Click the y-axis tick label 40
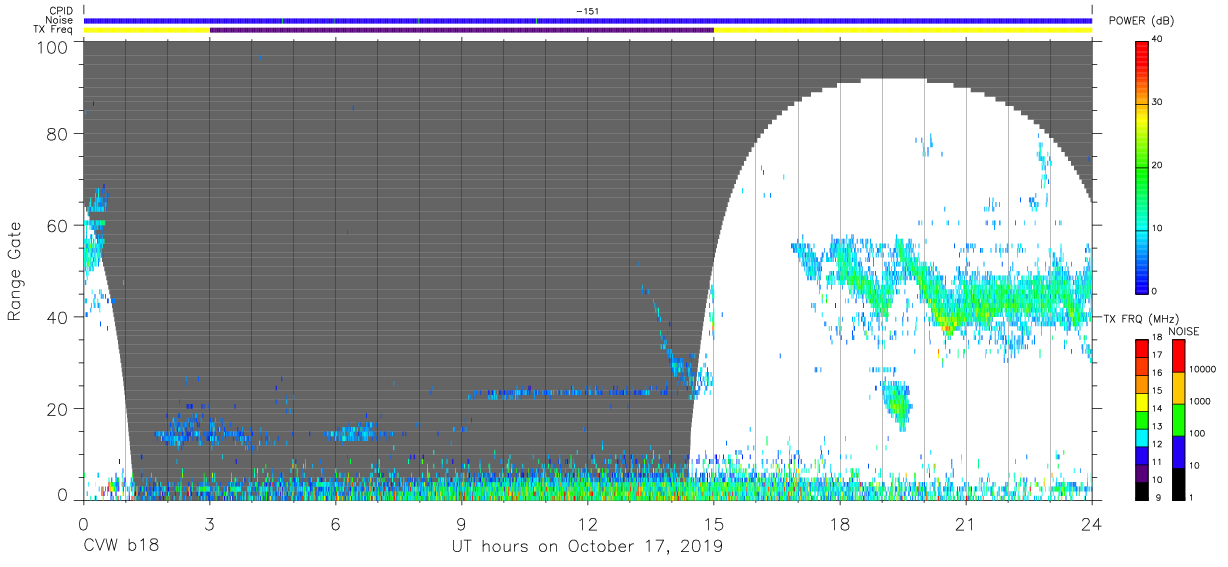Screen dimensions: 1228x567 [x=57, y=317]
